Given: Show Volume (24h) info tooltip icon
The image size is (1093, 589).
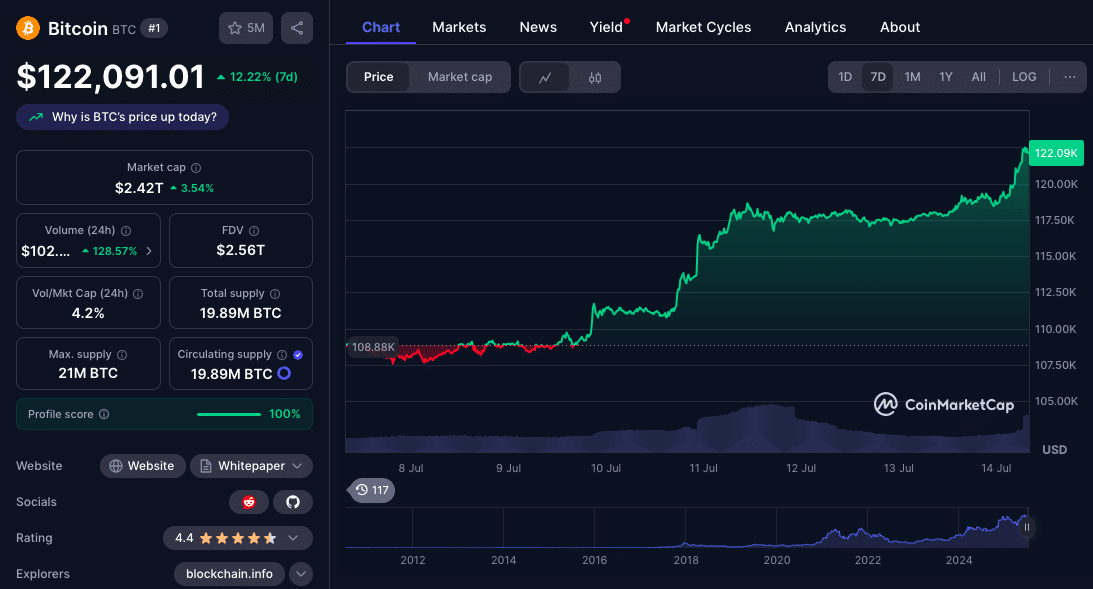Looking at the screenshot, I should 126,231.
